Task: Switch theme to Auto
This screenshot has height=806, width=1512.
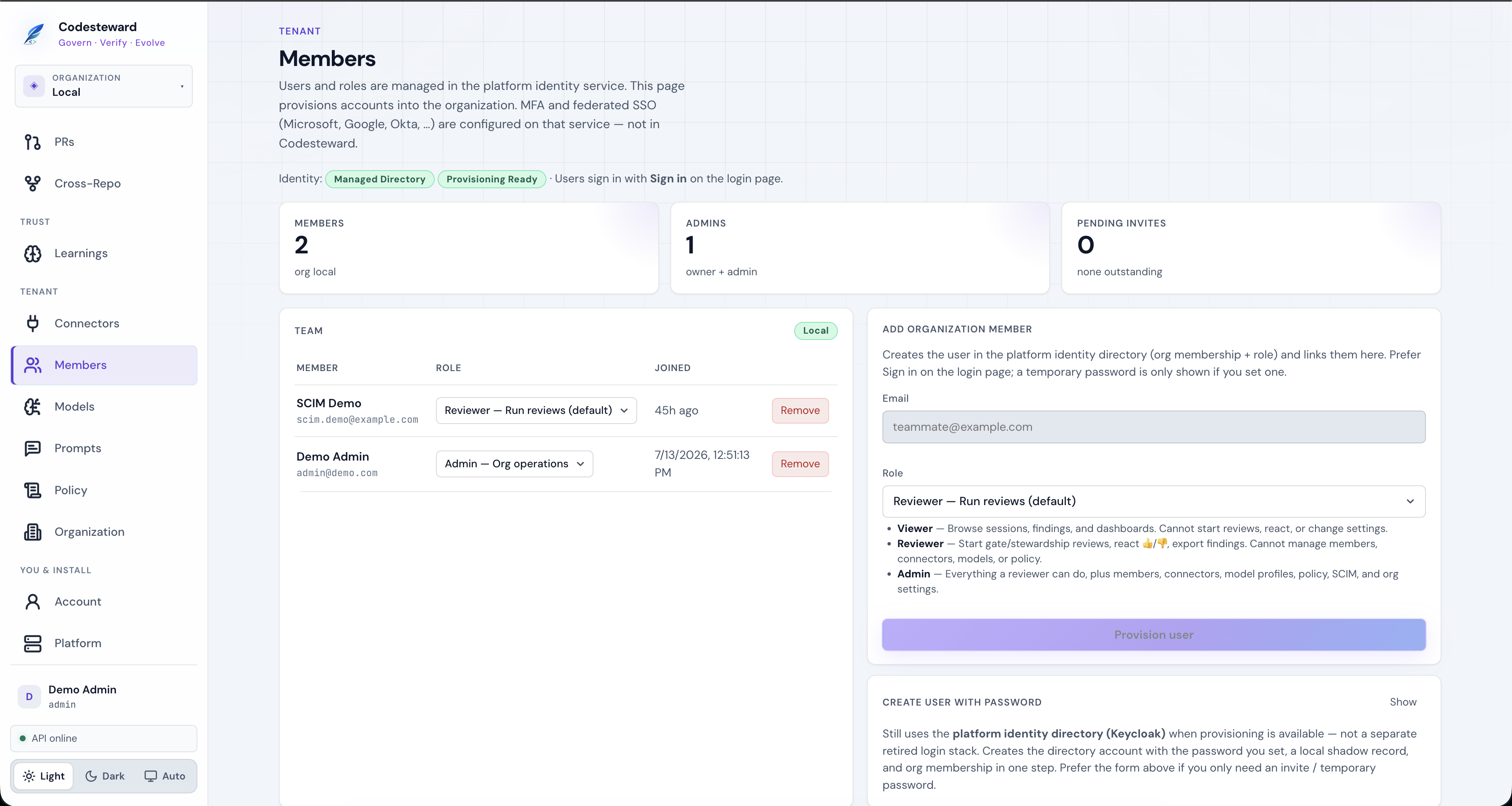Action: point(165,776)
